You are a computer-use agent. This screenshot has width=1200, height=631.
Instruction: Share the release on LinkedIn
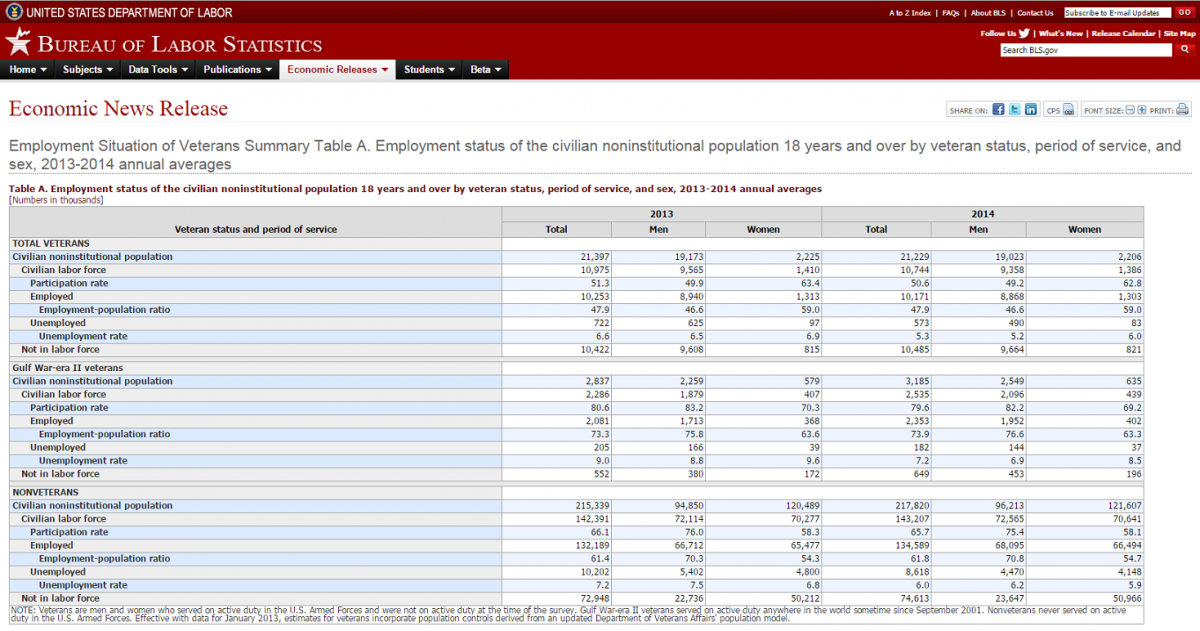point(1030,110)
